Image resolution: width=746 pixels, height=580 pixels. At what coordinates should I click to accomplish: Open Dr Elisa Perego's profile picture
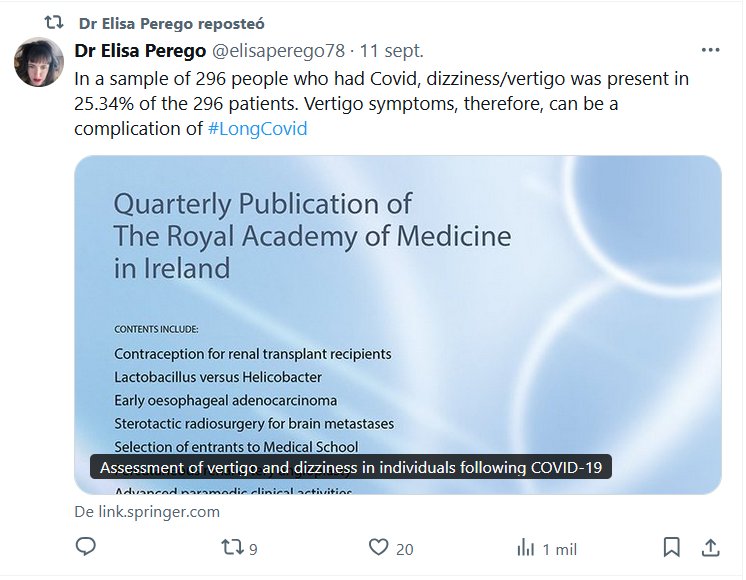pos(39,62)
